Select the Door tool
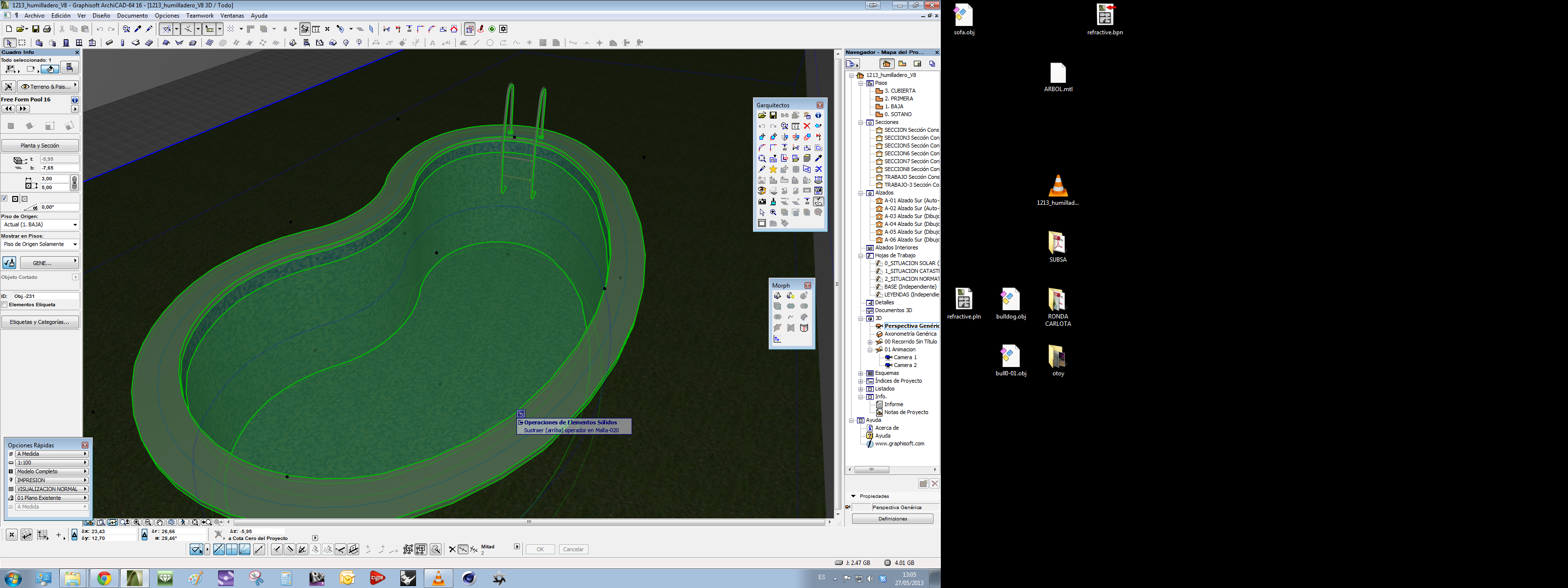Screen dimensions: 1568x588 66,43
